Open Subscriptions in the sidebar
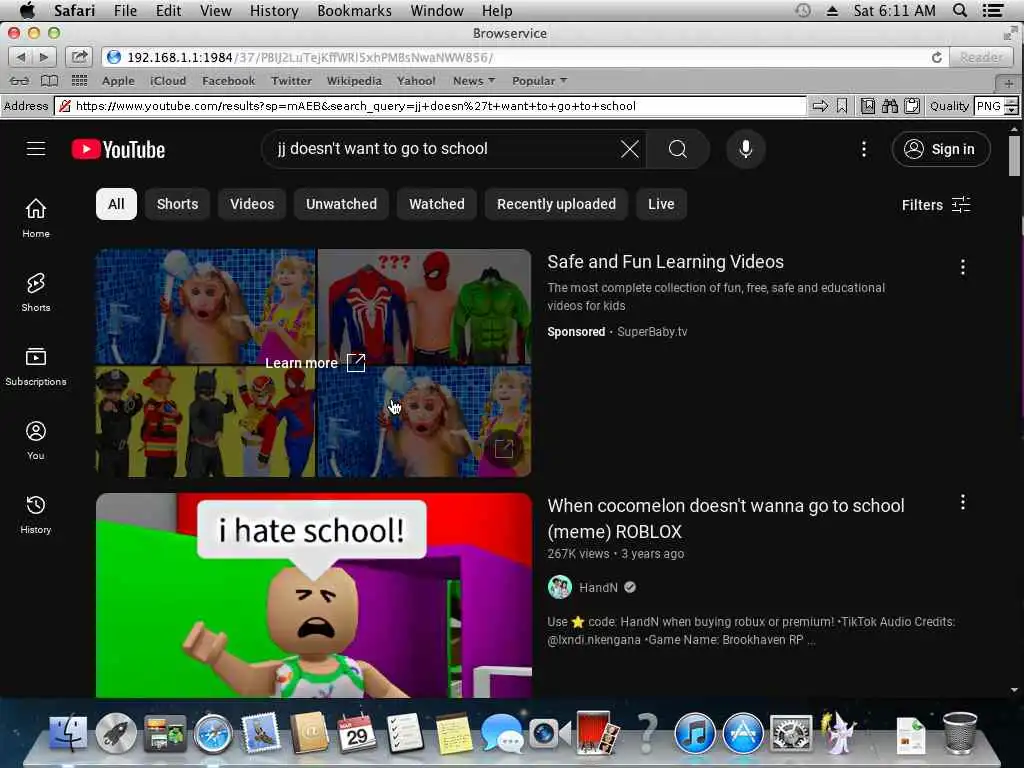Image resolution: width=1024 pixels, height=768 pixels. tap(36, 366)
